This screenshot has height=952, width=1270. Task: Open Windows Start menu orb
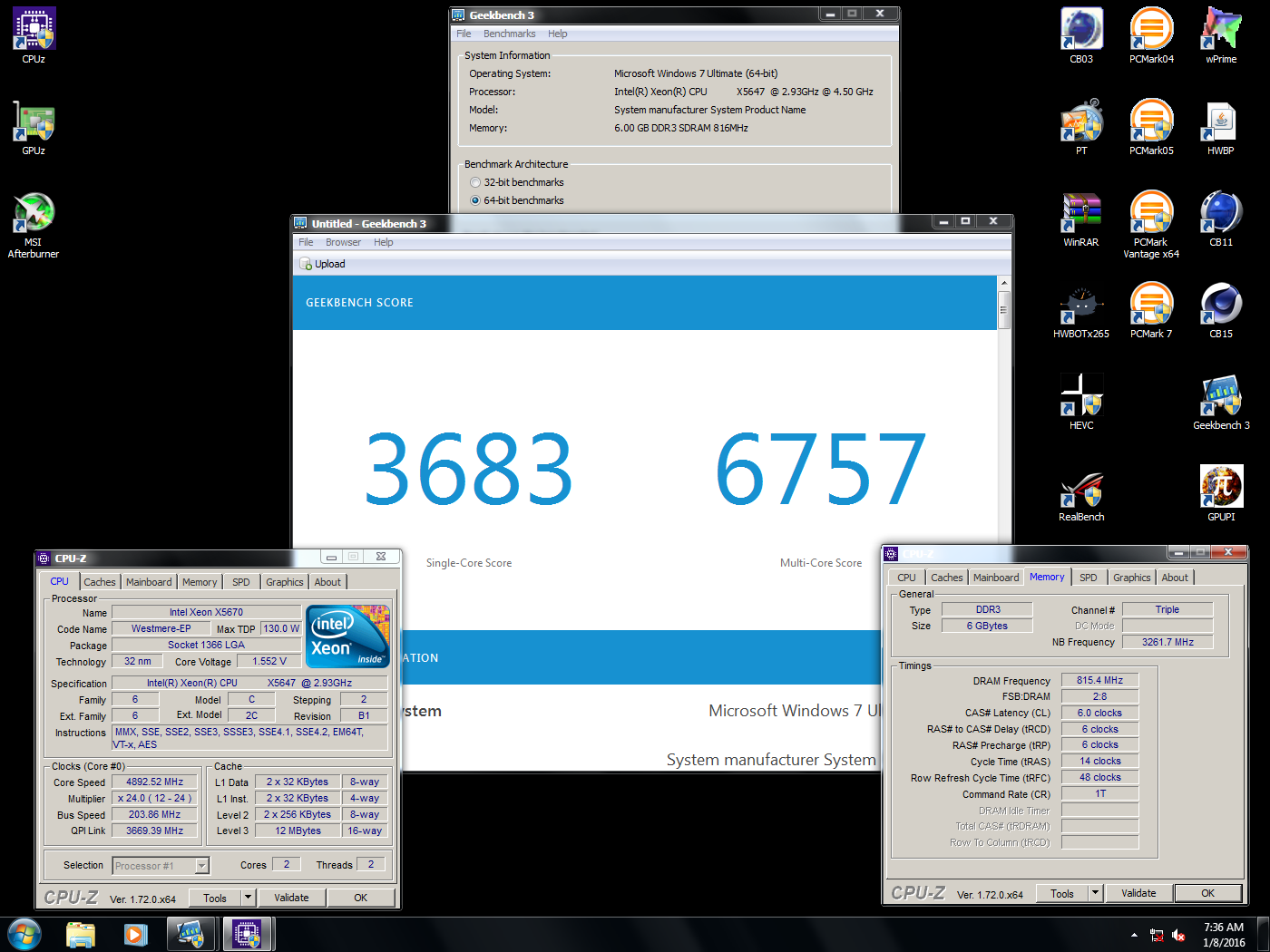(x=24, y=934)
